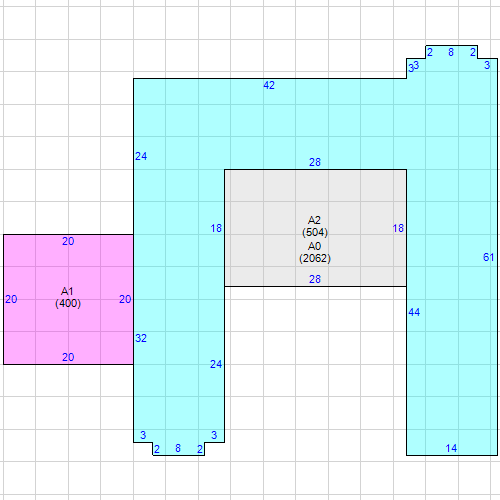Click the 18 dimension left of the gray rectangle
Screen dimensions: 500x500
(x=216, y=228)
